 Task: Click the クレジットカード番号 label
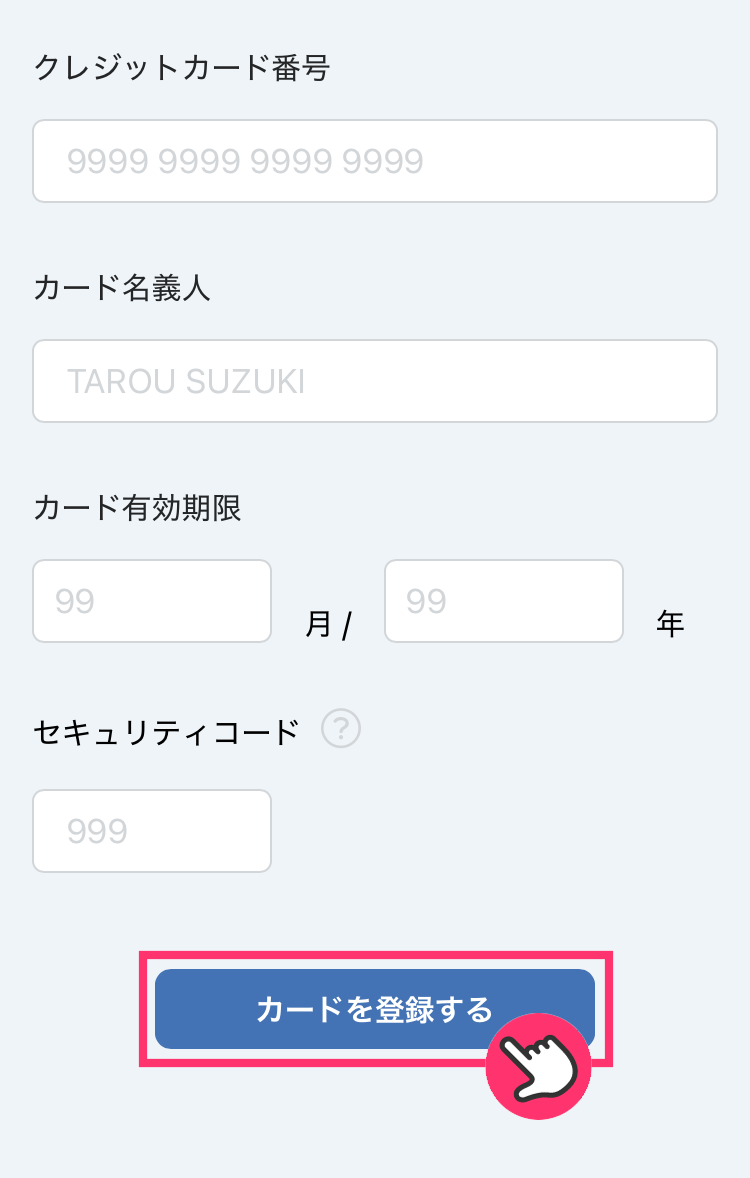point(181,69)
